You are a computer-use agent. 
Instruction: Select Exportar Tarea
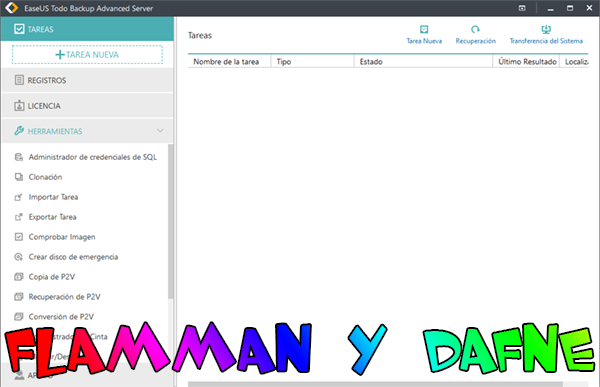pos(52,217)
